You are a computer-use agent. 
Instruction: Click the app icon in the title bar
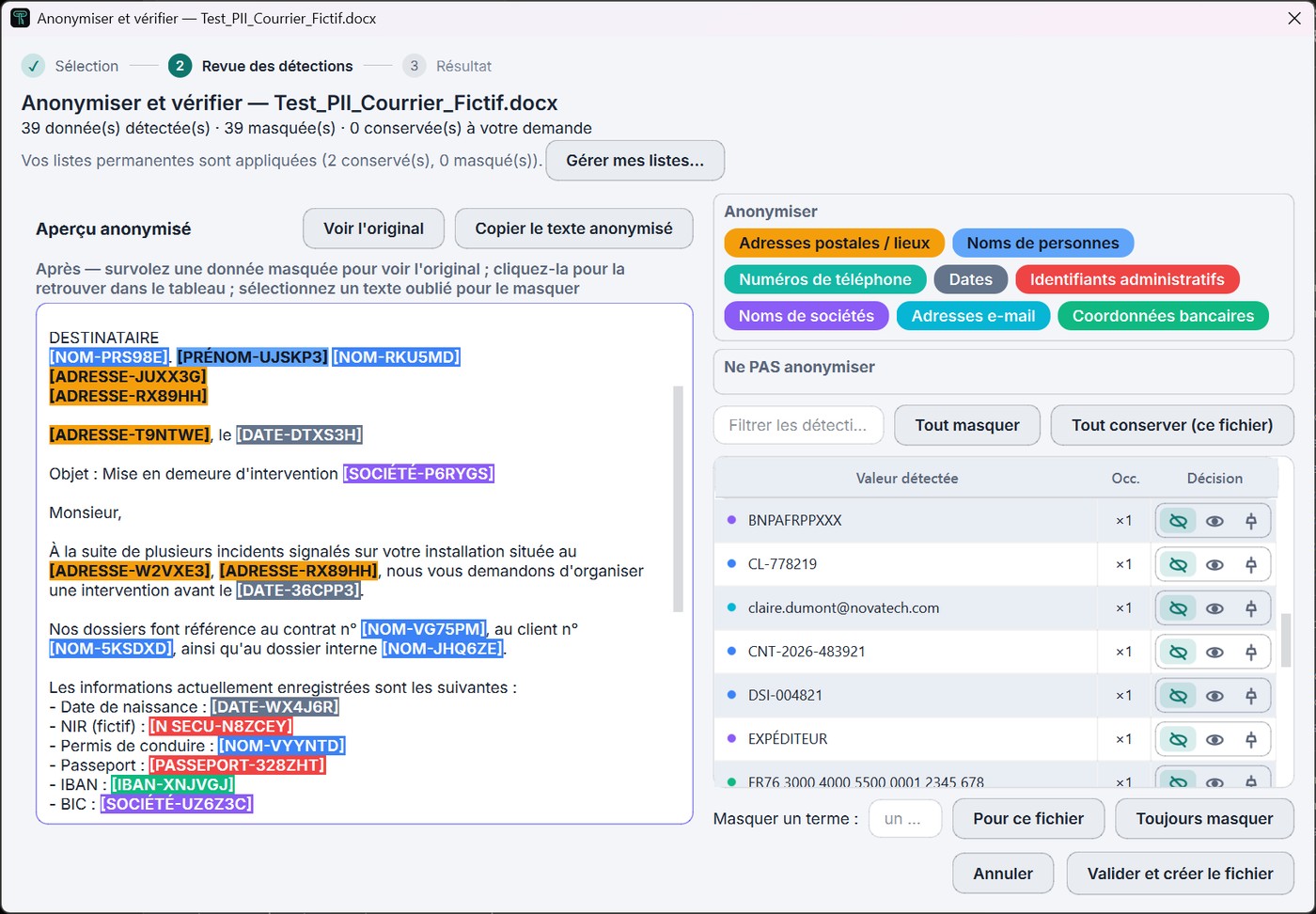pyautogui.click(x=20, y=18)
